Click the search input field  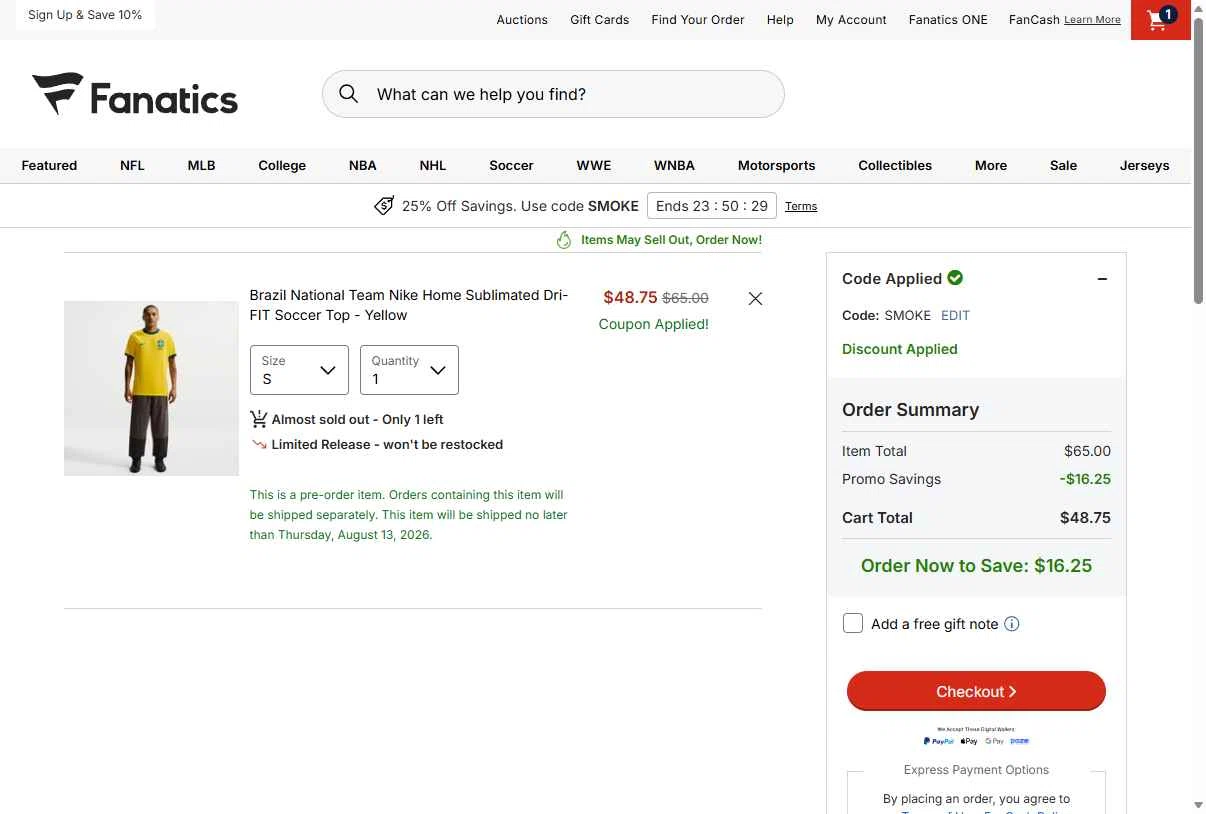pos(553,94)
